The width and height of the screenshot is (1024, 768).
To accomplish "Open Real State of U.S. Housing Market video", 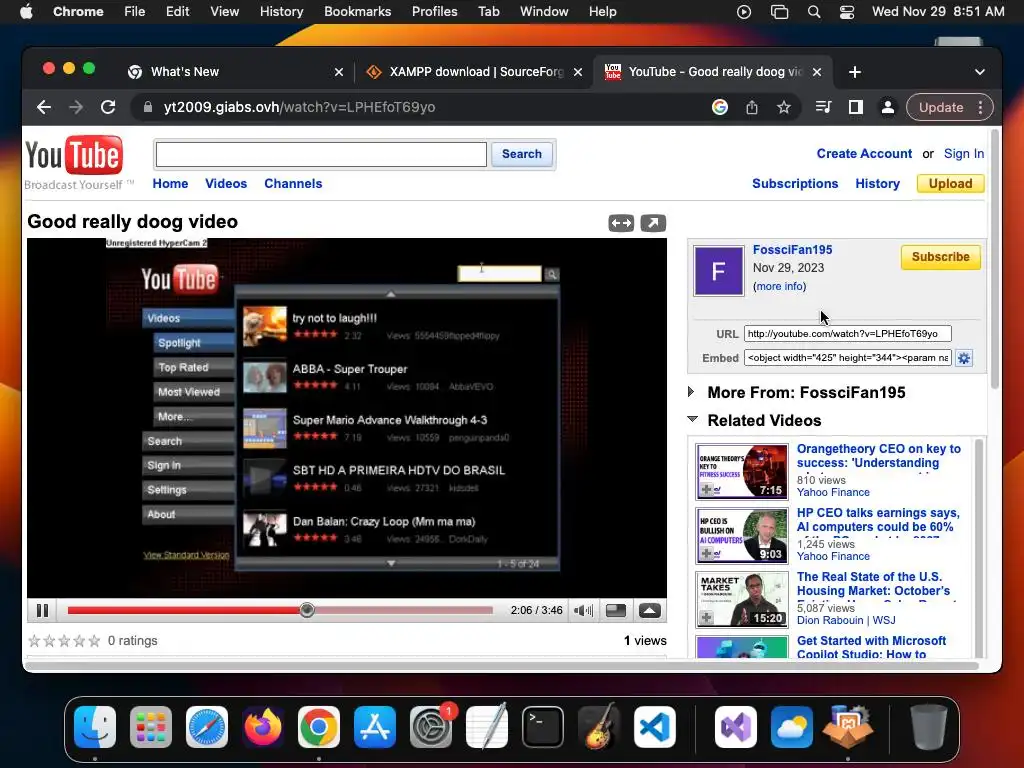I will (873, 584).
